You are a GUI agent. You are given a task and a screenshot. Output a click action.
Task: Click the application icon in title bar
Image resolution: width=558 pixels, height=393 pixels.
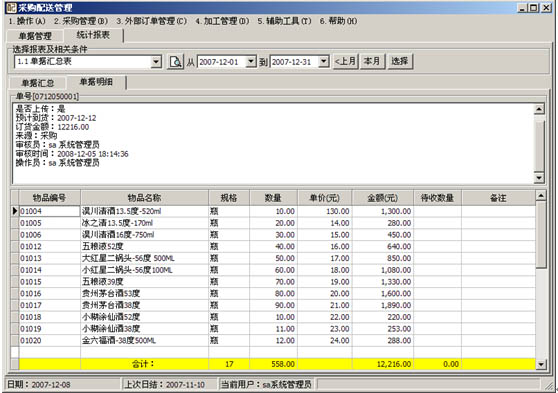pos(11,7)
